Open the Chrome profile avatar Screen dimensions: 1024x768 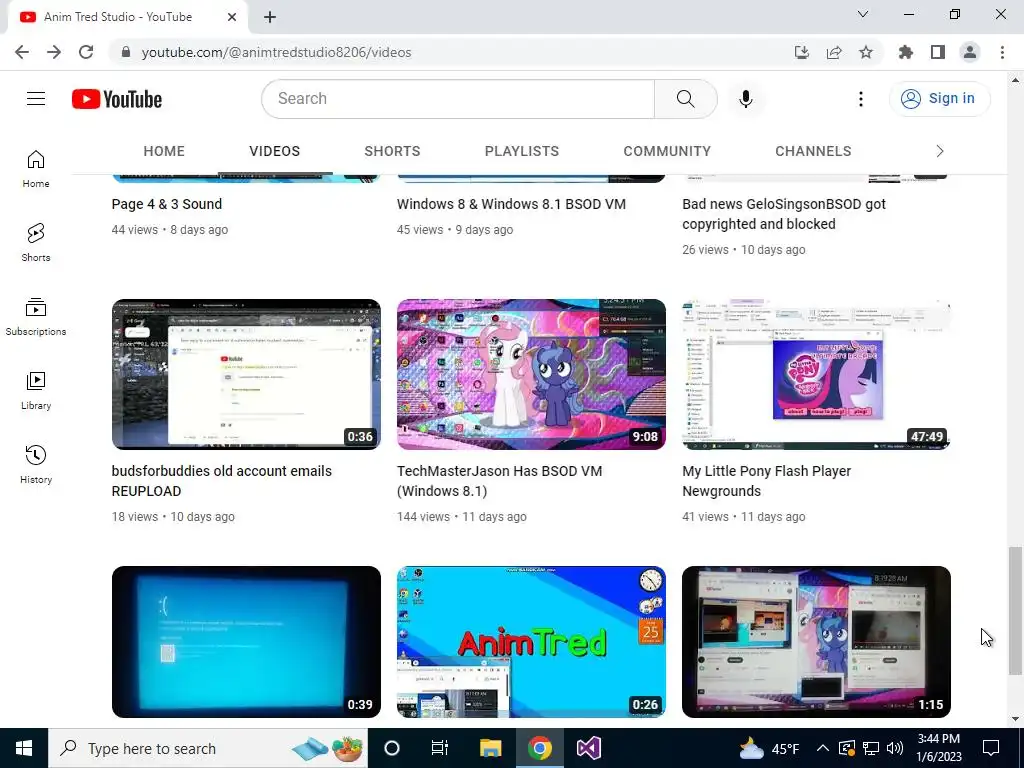click(x=970, y=52)
